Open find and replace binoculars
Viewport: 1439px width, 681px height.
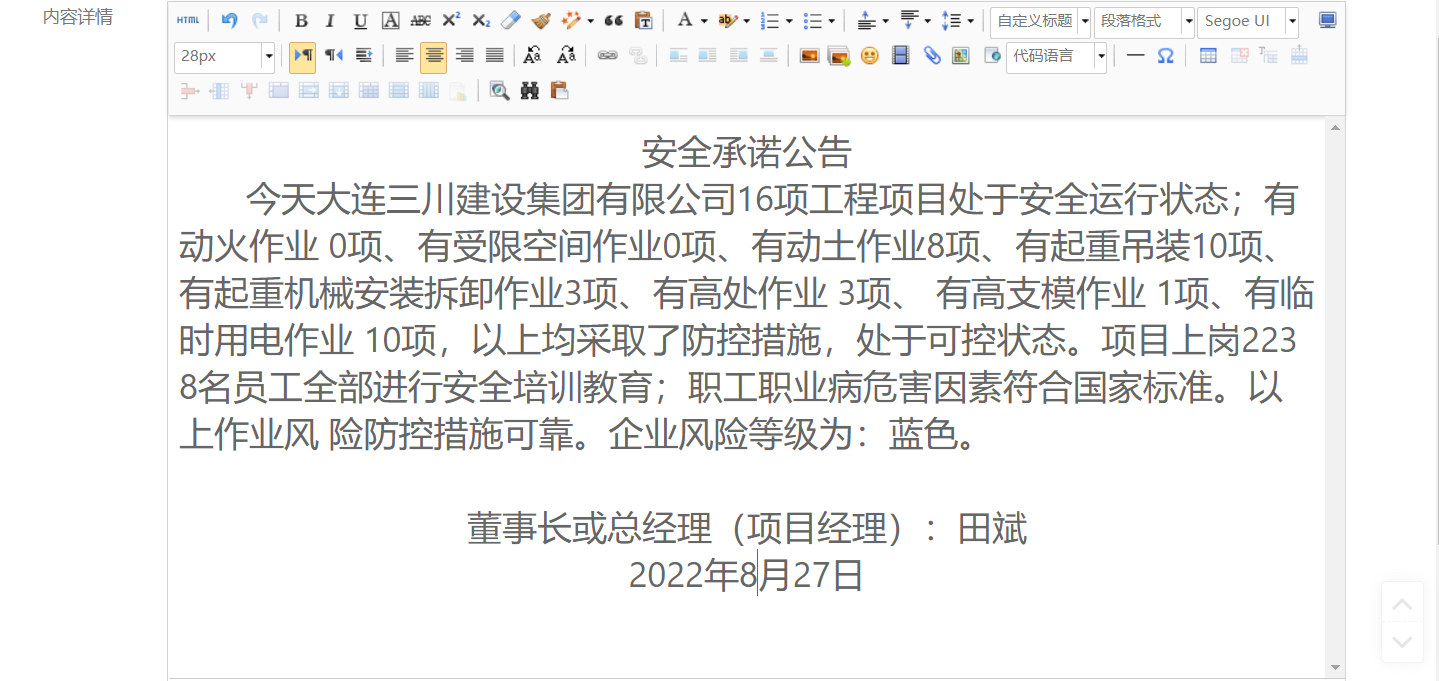[530, 91]
